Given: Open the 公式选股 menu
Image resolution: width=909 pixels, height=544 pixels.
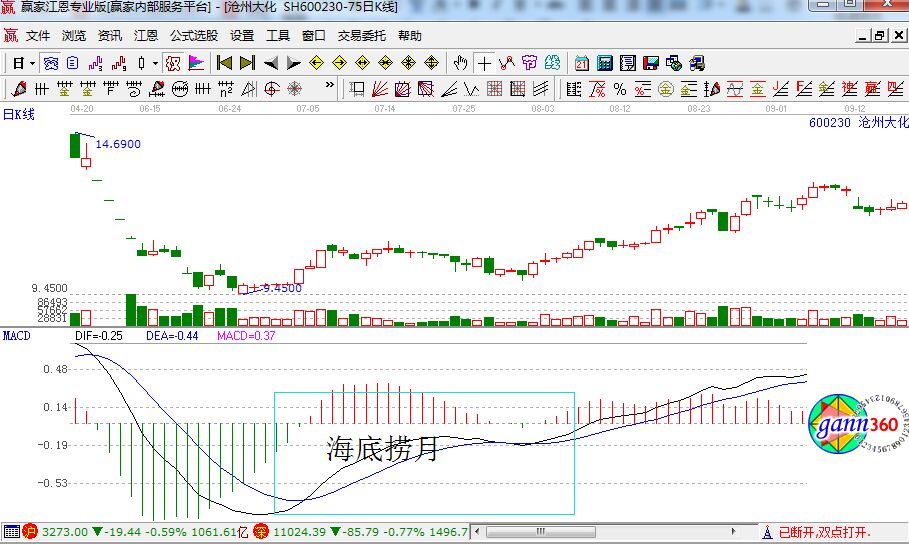Looking at the screenshot, I should pyautogui.click(x=193, y=35).
